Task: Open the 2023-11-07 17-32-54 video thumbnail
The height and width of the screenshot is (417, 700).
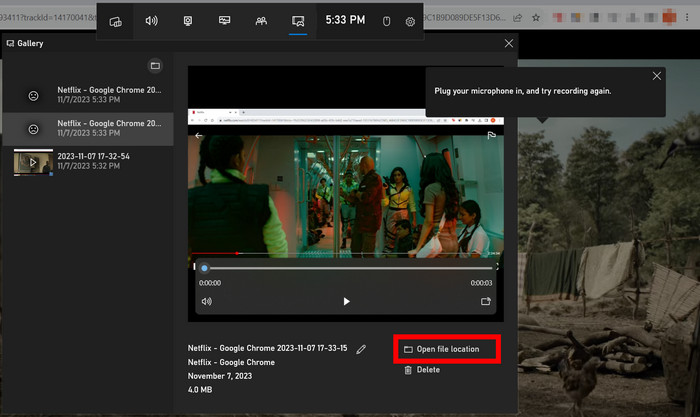Action: coord(33,162)
